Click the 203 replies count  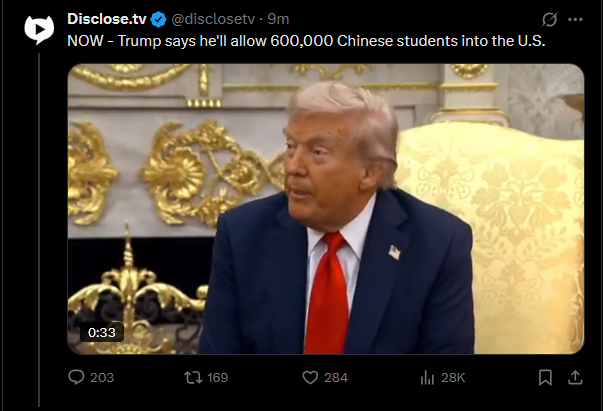pos(102,378)
